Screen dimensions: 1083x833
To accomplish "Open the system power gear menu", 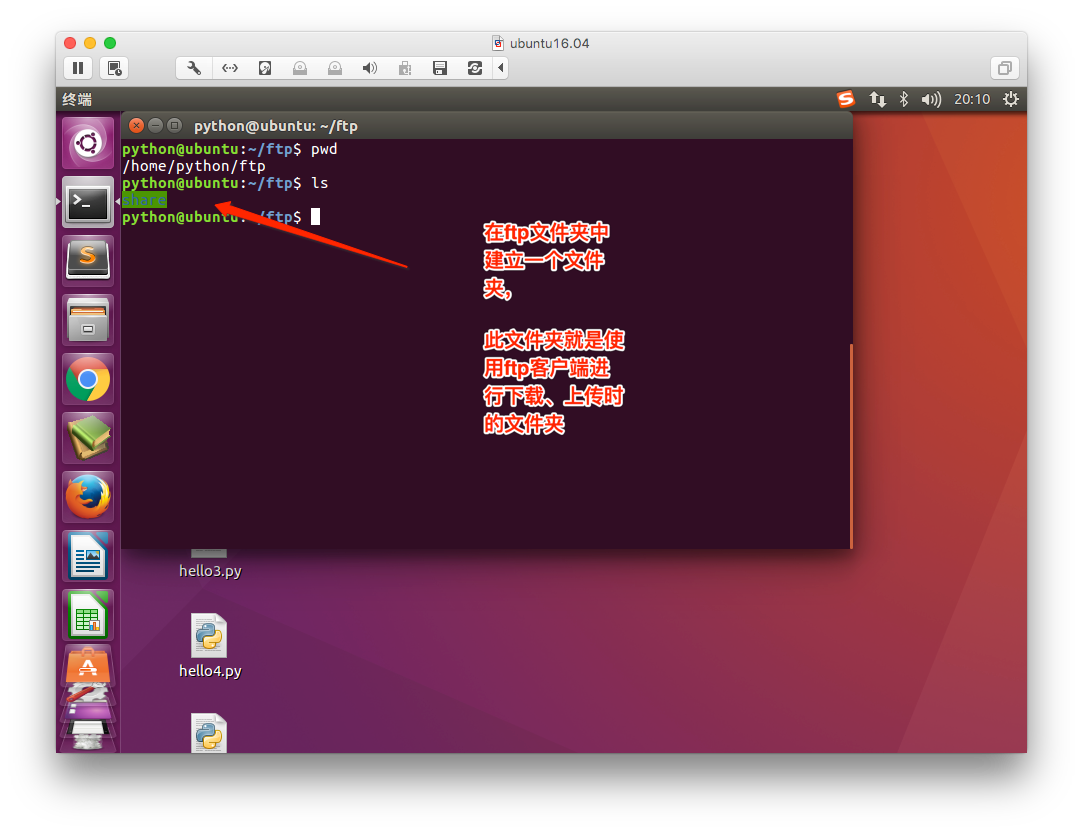I will [1010, 99].
